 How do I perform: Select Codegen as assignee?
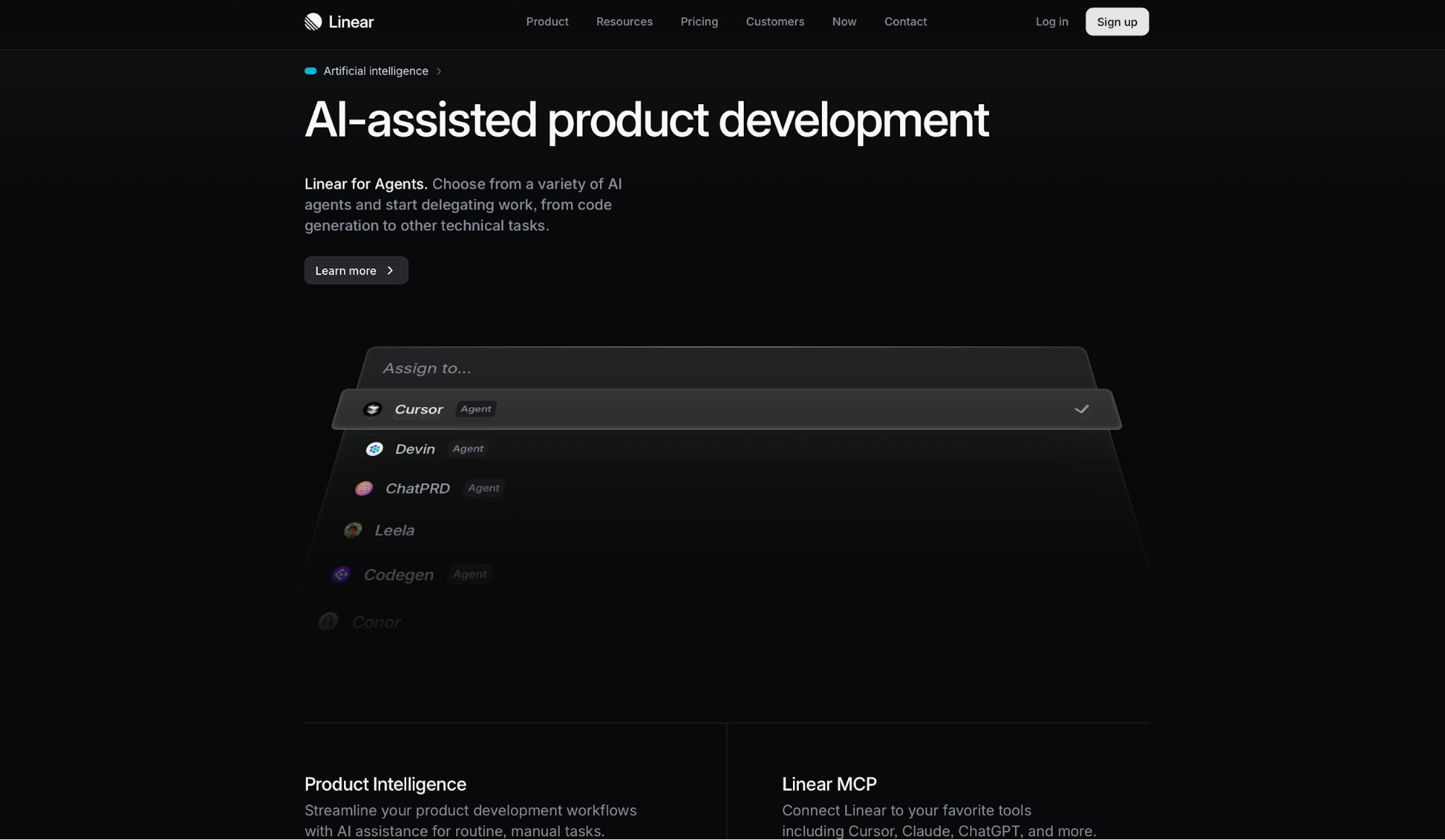point(398,575)
